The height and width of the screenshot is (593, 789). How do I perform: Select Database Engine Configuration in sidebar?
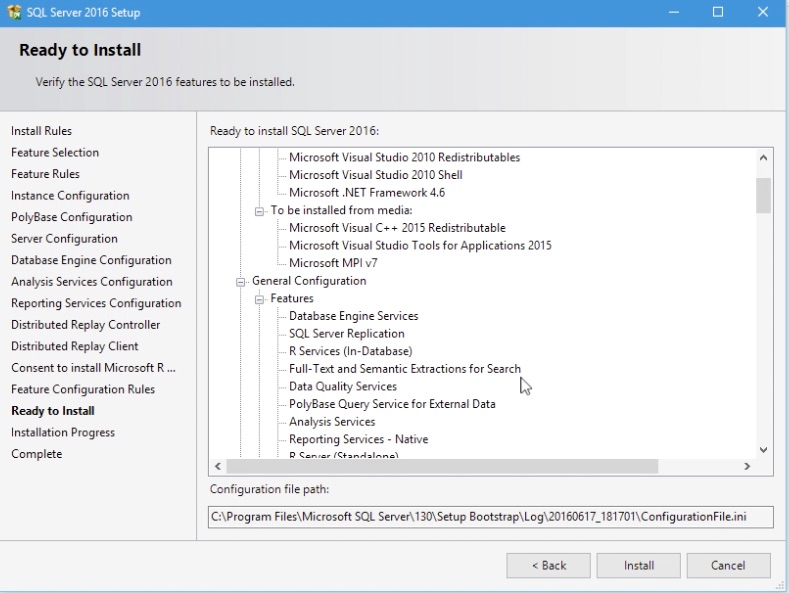click(91, 260)
